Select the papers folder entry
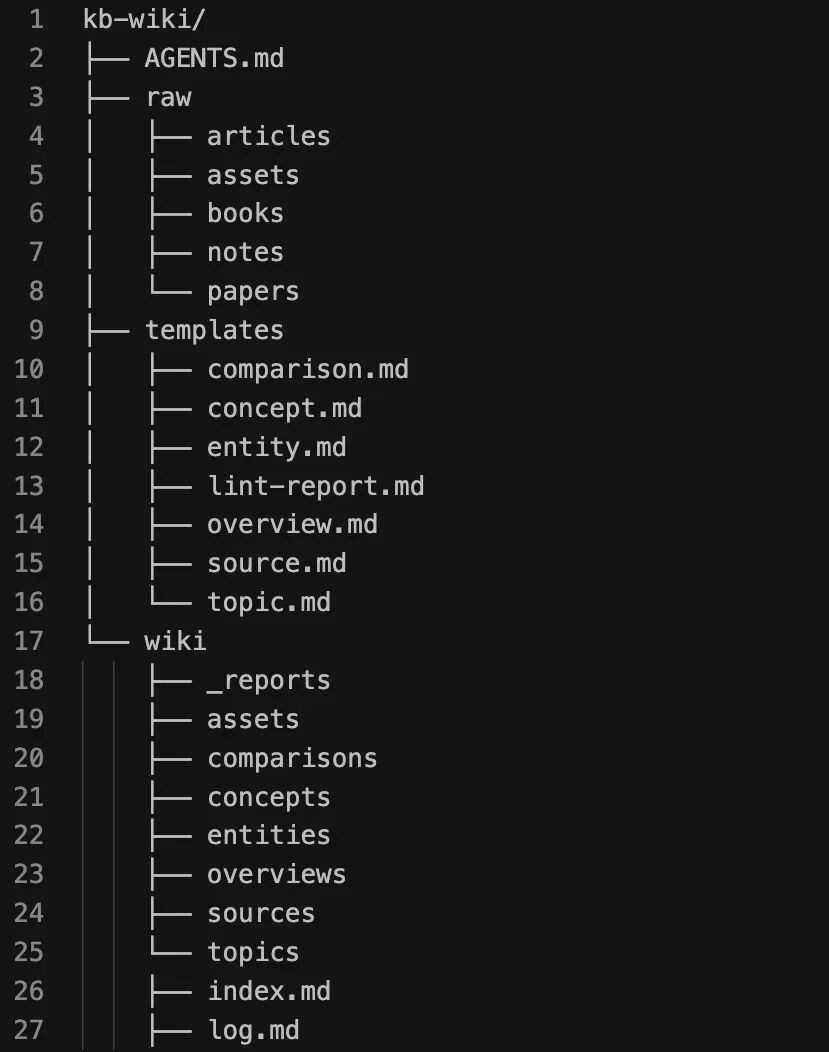This screenshot has height=1052, width=829. 253,292
